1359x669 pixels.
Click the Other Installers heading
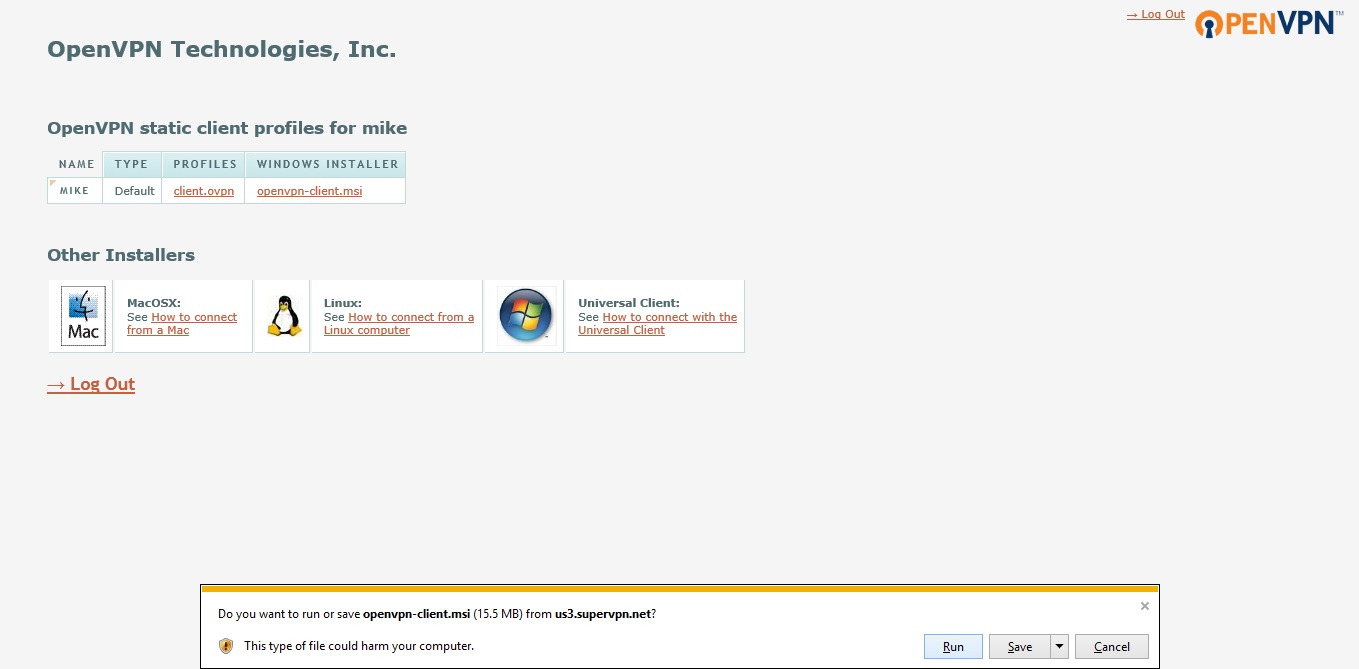point(121,255)
